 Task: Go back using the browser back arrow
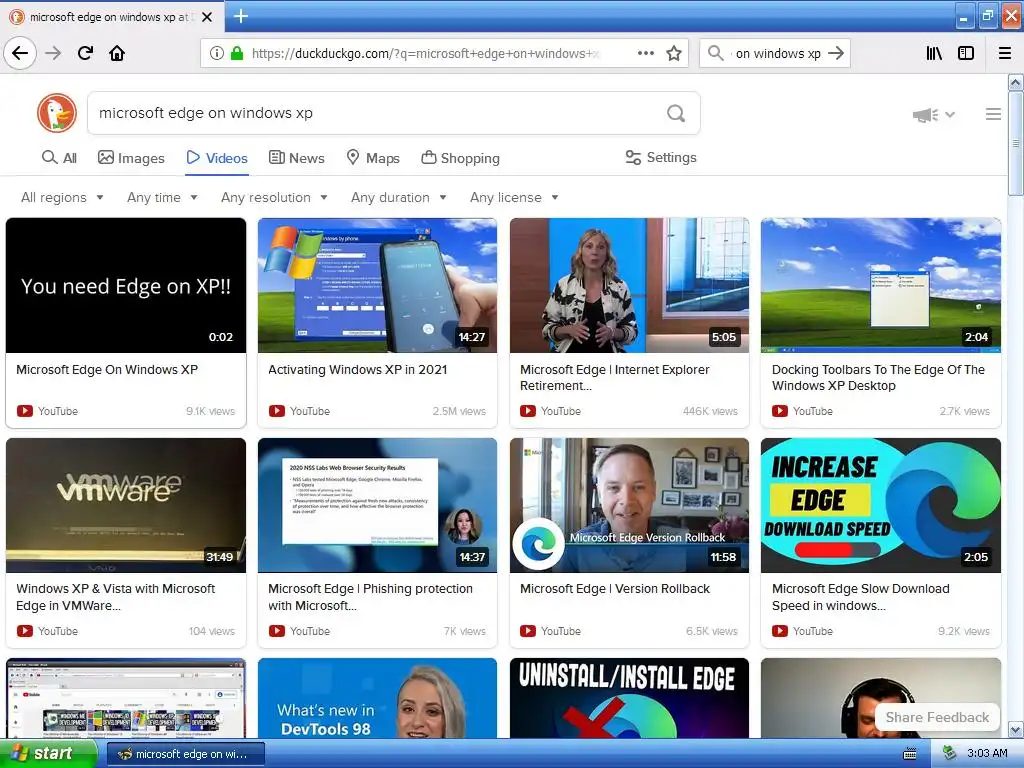(20, 53)
